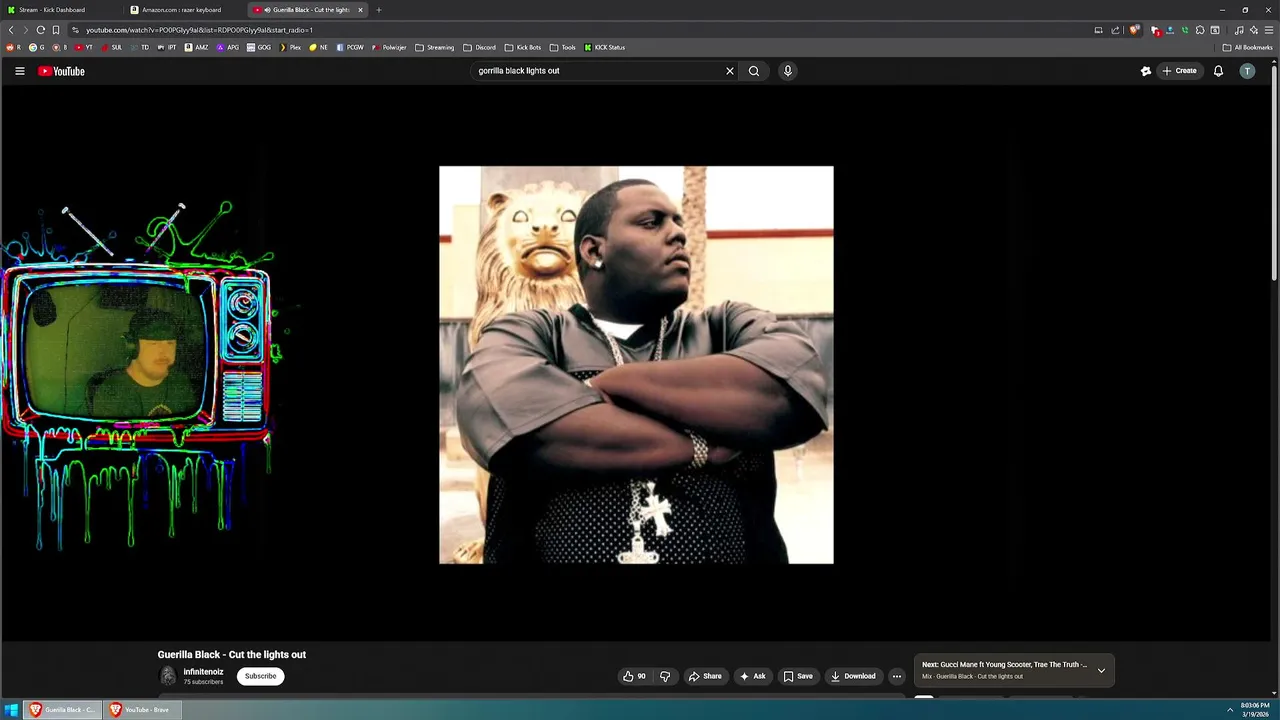Close the Guerilla Black YouTube tab
This screenshot has height=720, width=1280.
(x=360, y=10)
